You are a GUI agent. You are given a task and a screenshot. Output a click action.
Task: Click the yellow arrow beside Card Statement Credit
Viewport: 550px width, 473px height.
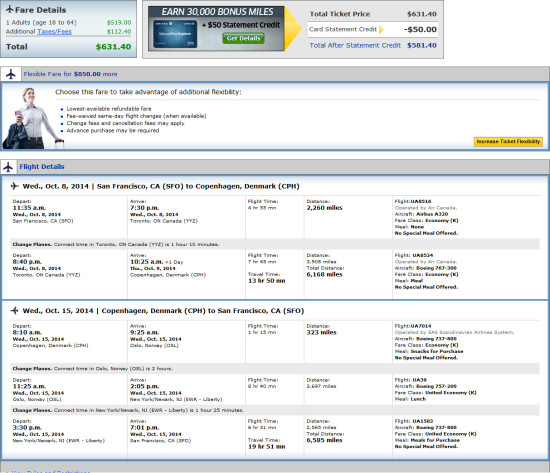381,29
